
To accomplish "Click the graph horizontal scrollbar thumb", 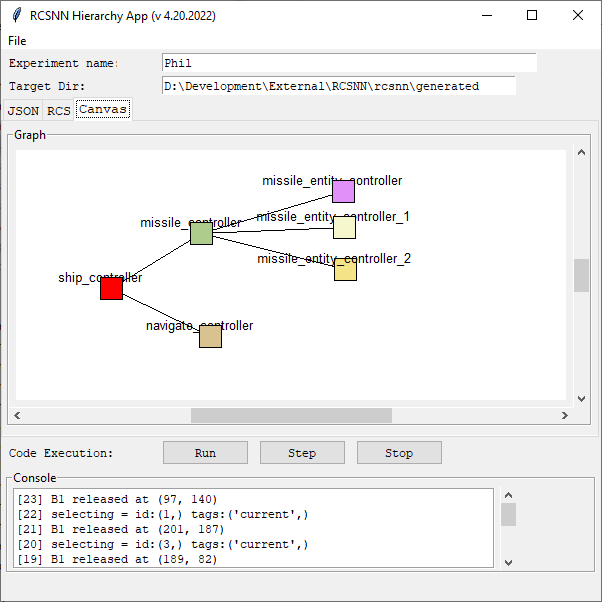I will tap(291, 415).
